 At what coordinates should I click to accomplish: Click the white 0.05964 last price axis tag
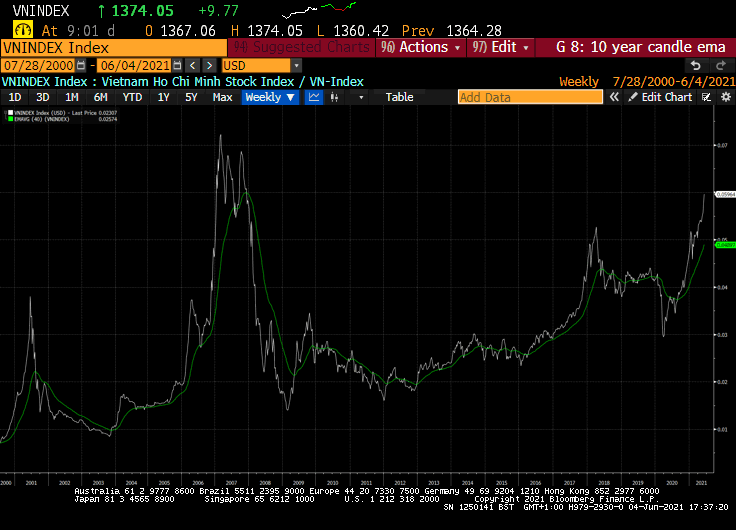click(x=725, y=194)
